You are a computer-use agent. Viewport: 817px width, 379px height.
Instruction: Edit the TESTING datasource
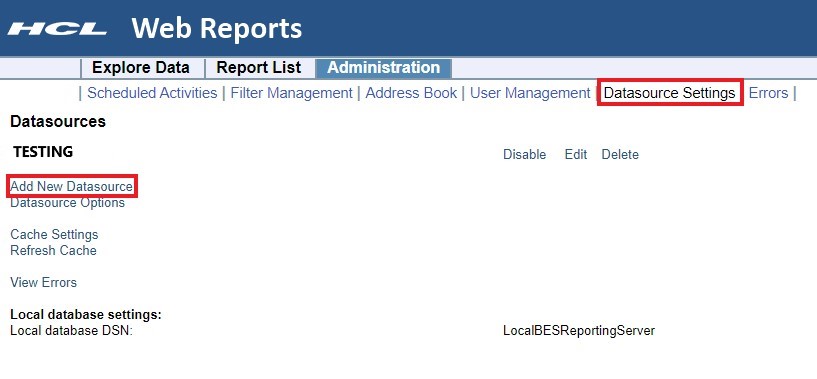pos(576,154)
